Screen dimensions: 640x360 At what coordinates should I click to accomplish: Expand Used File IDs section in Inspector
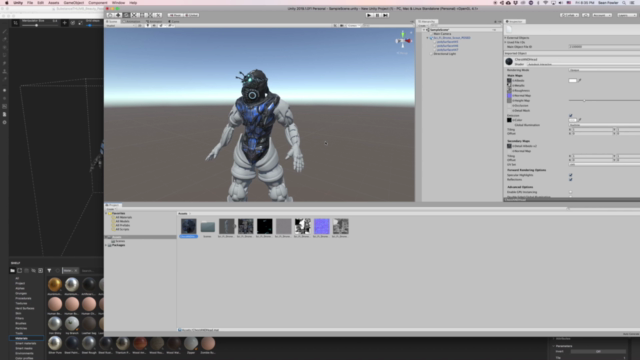click(x=505, y=42)
